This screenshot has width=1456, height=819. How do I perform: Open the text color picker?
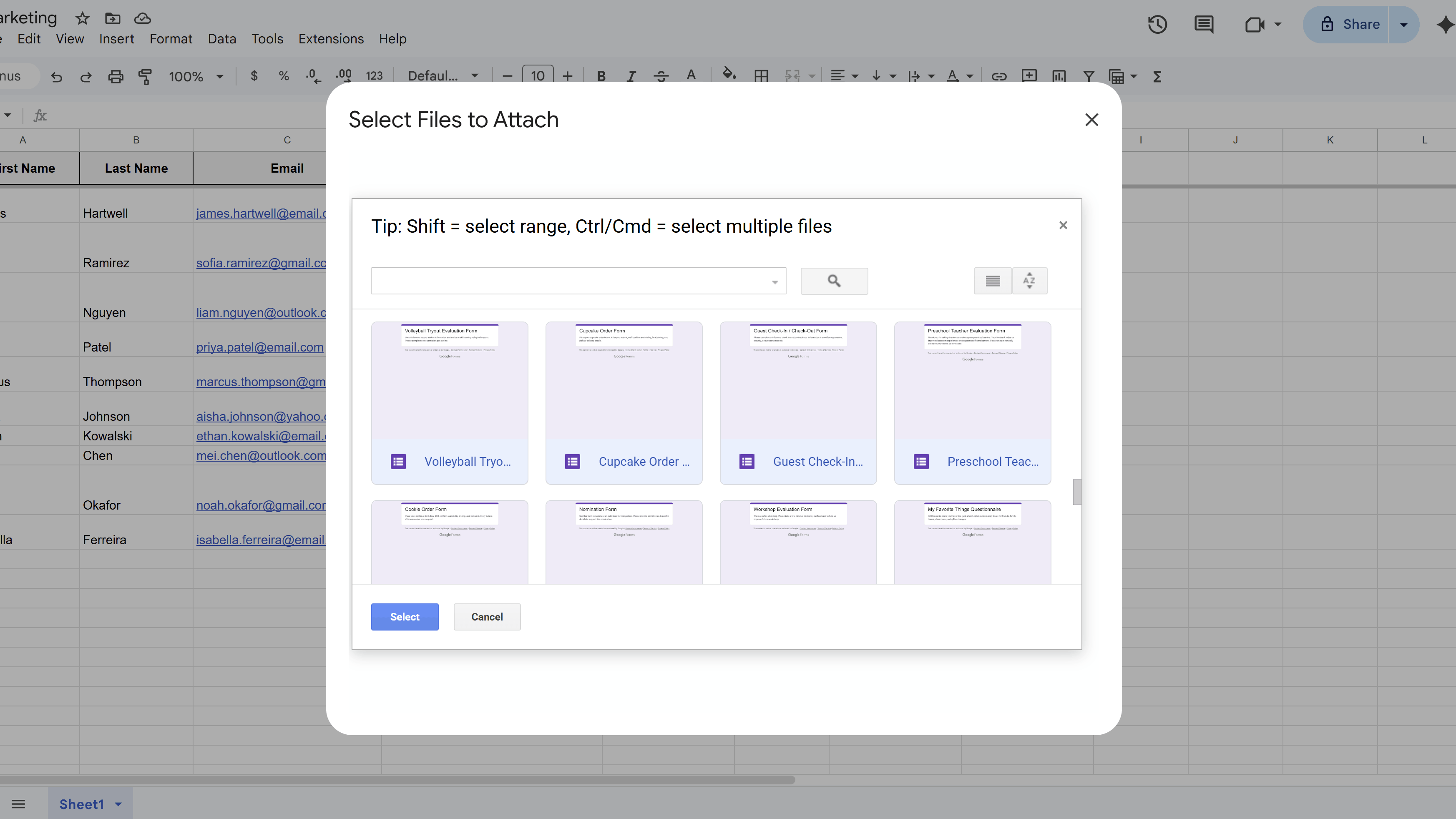coord(691,76)
